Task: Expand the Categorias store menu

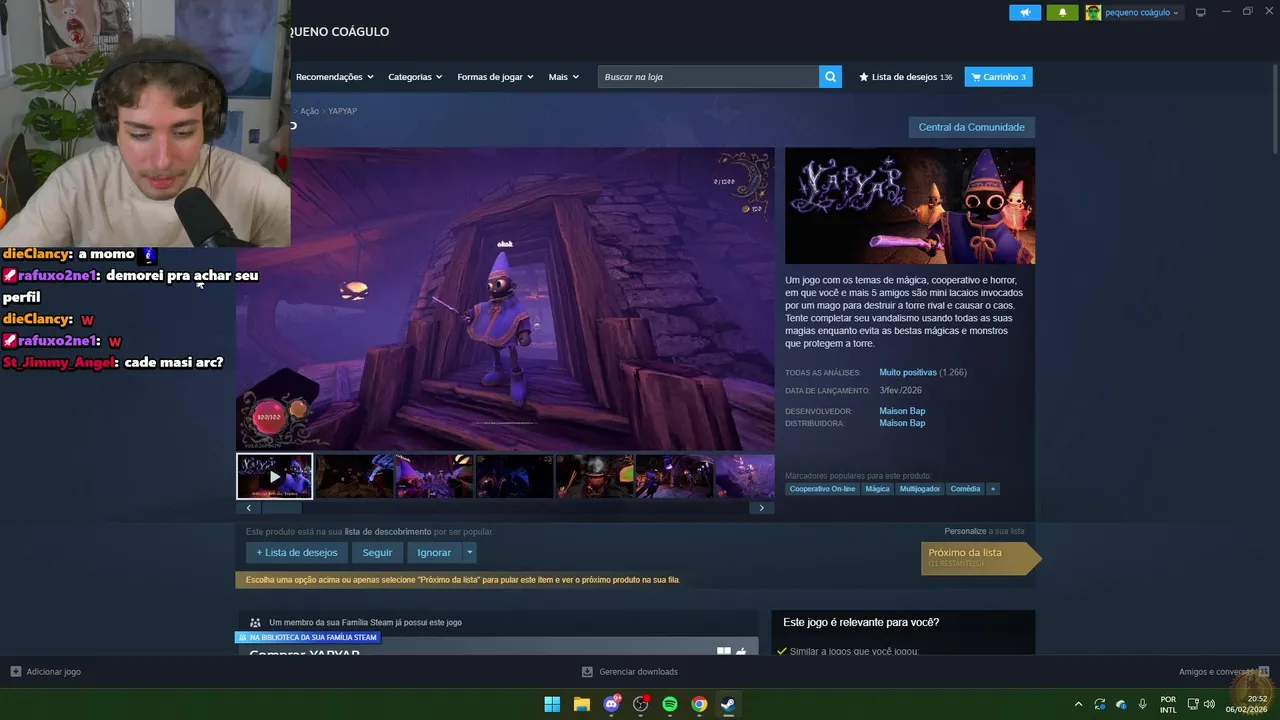Action: pyautogui.click(x=415, y=77)
